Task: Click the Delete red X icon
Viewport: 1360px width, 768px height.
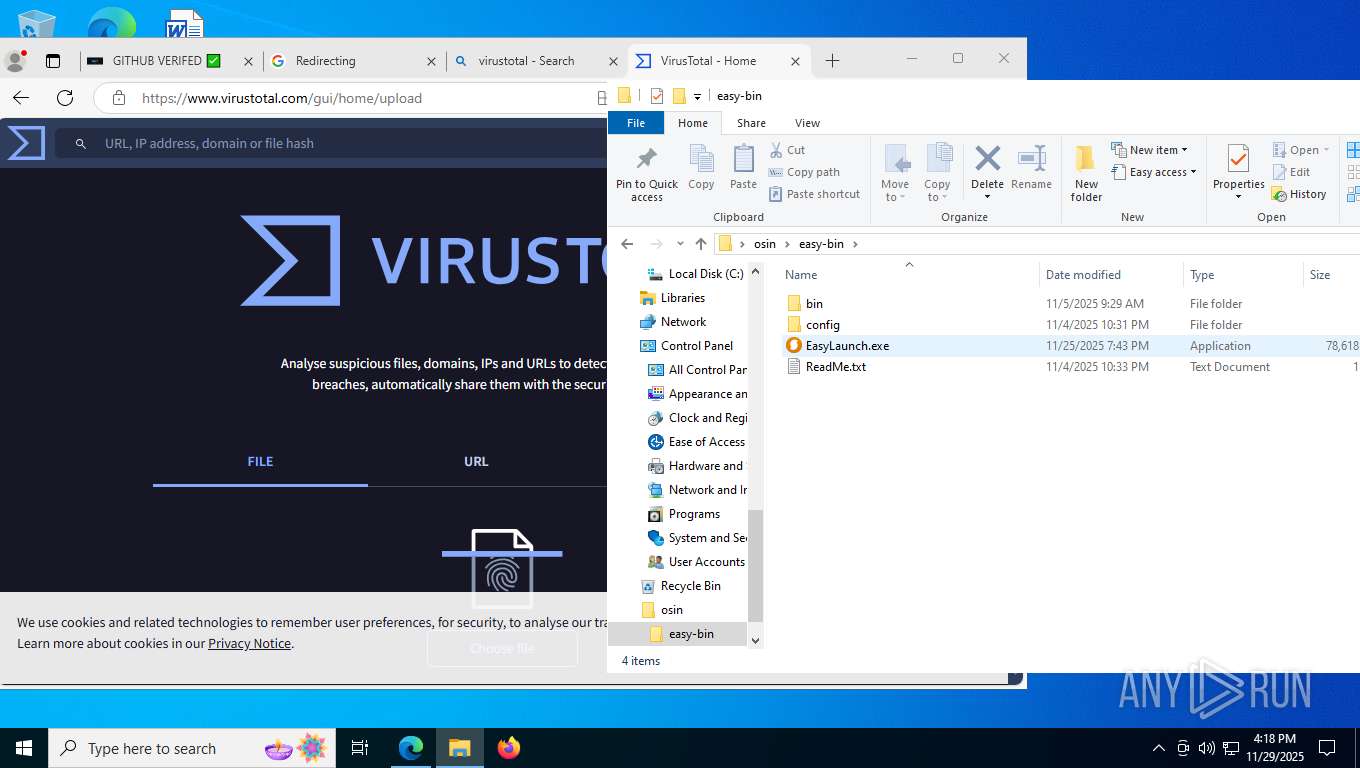Action: point(987,158)
